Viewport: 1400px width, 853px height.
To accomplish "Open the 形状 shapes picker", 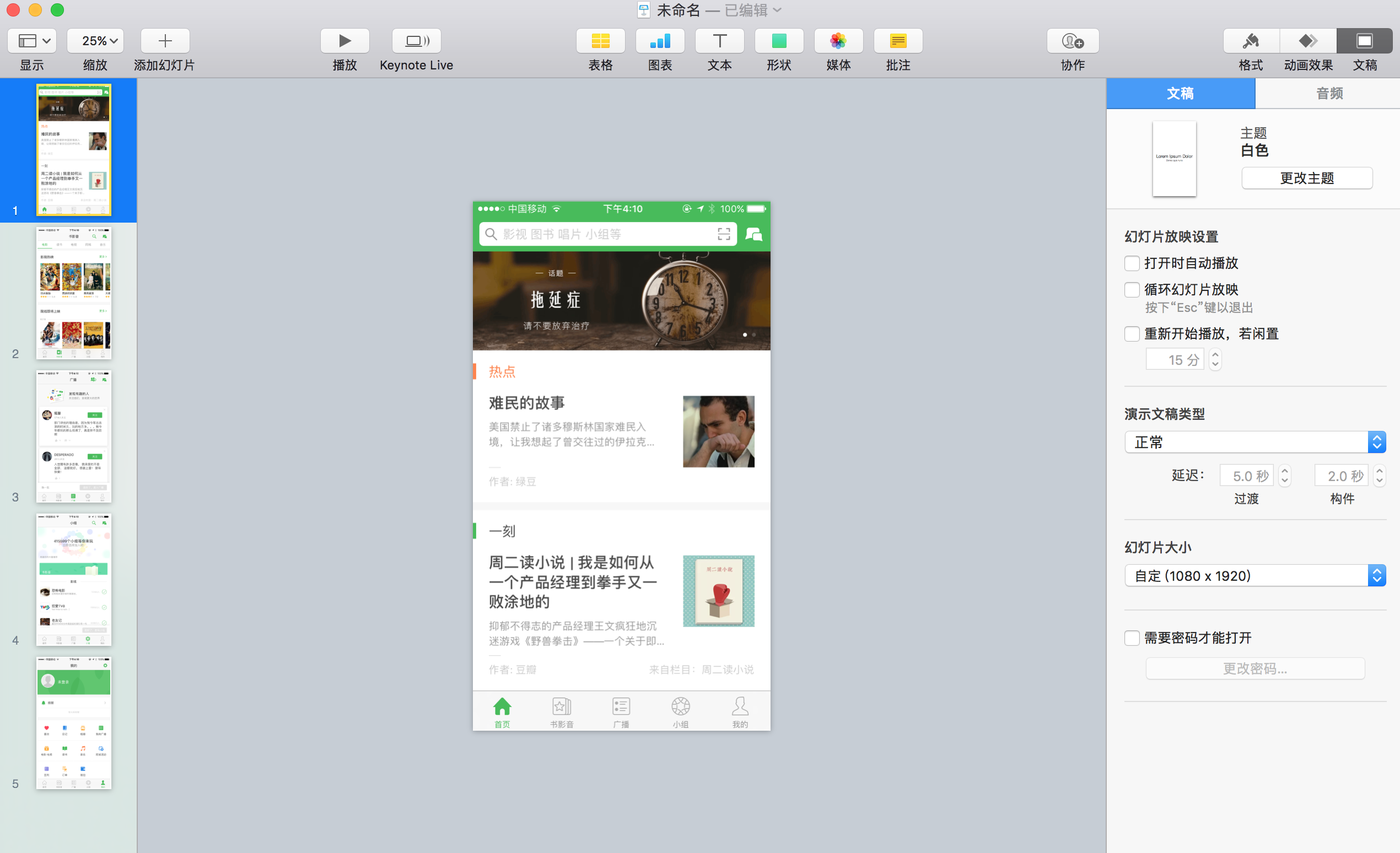I will (779, 41).
